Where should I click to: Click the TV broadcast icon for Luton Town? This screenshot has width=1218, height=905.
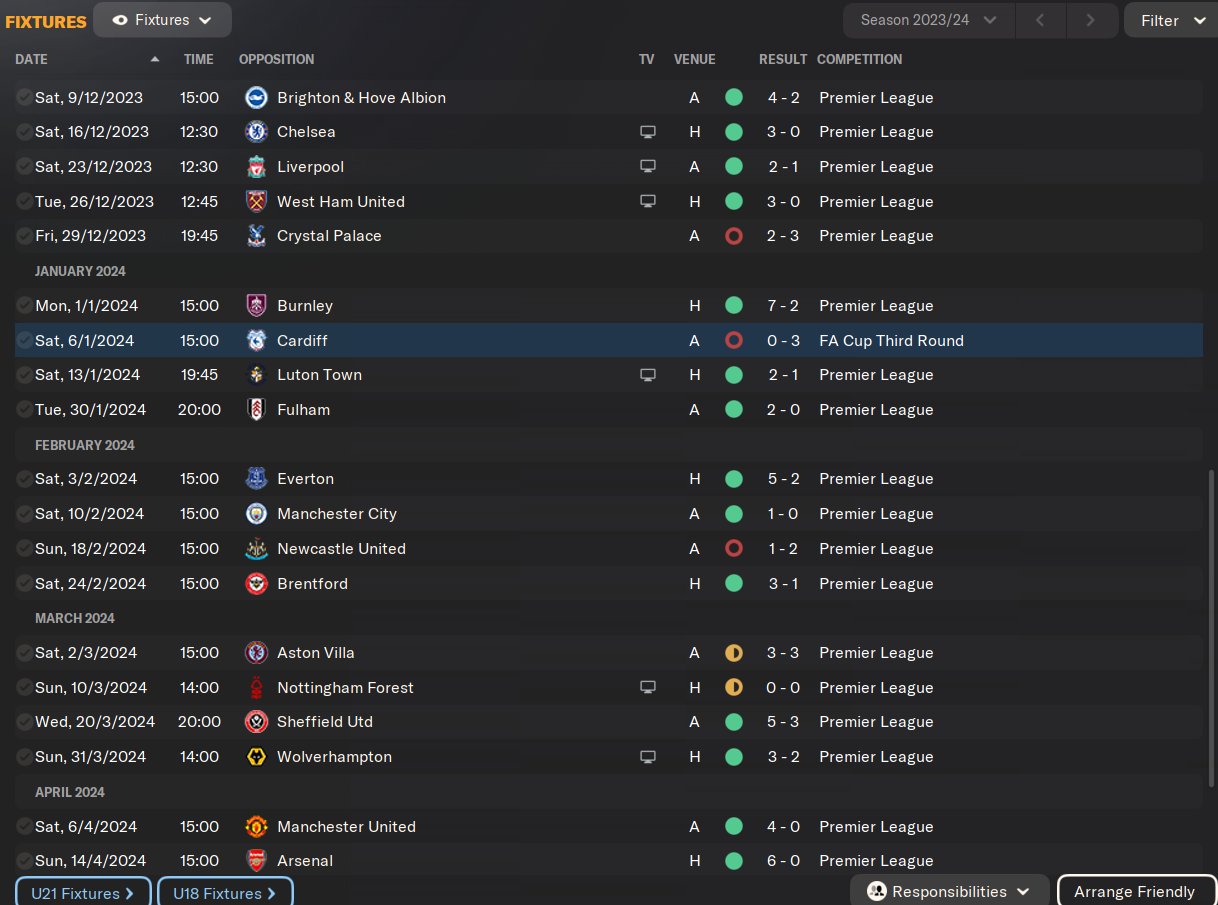point(648,375)
